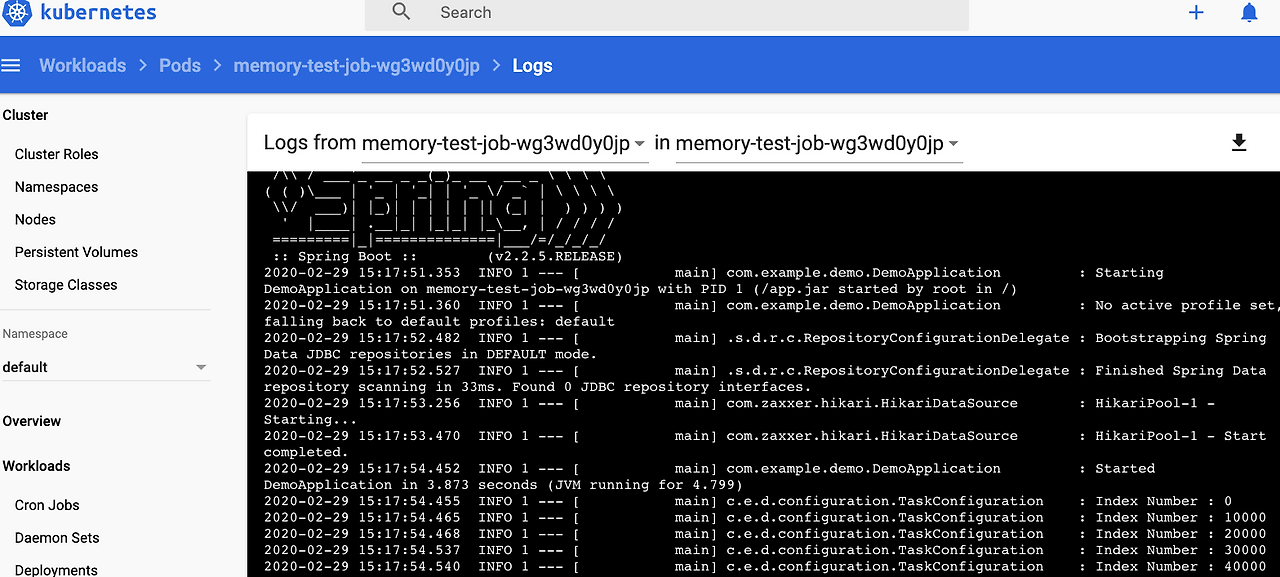Viewport: 1280px width, 577px height.
Task: Click the kubernetes title text
Action: 98,13
